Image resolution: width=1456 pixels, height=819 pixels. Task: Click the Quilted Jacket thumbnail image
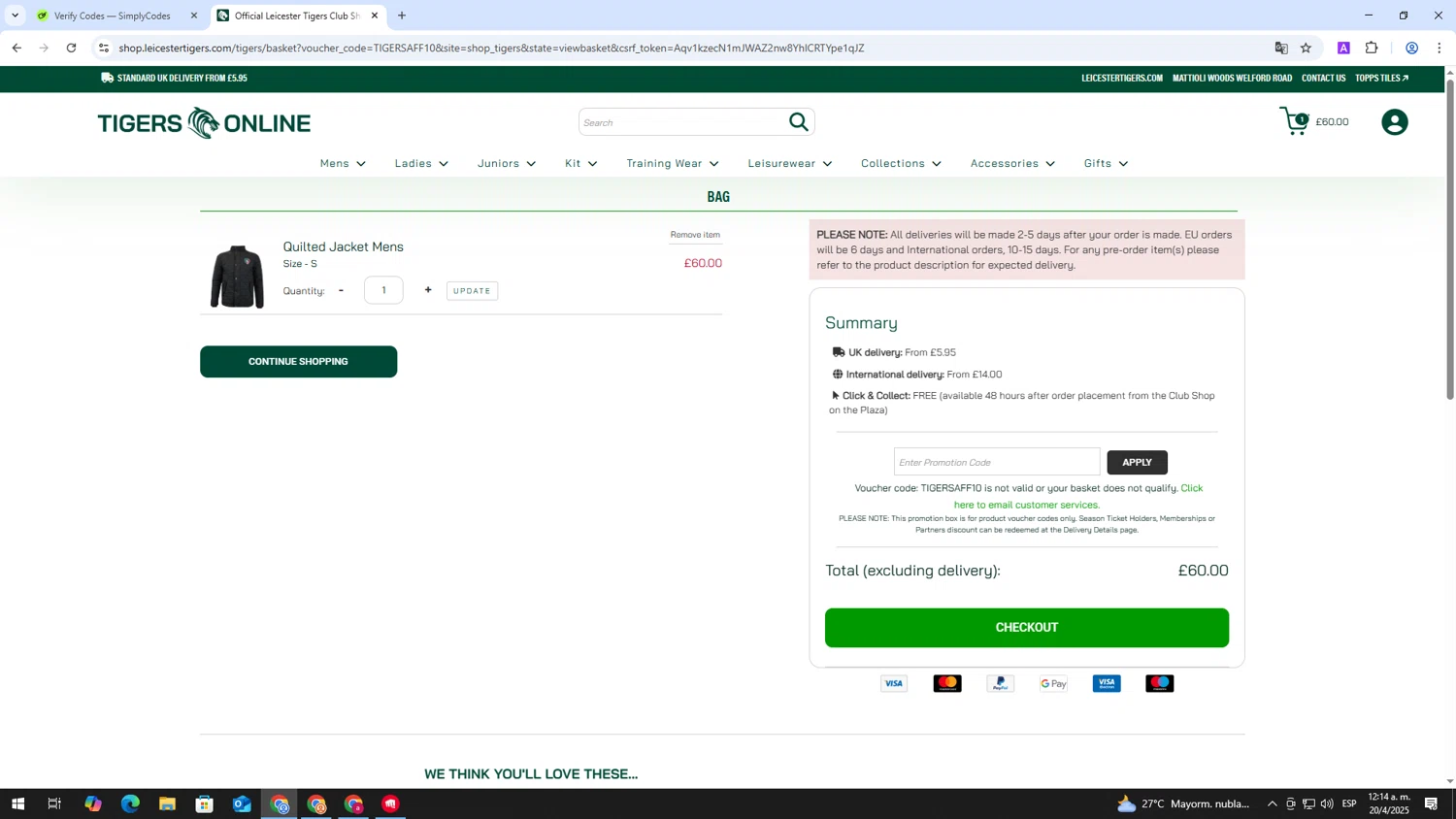click(238, 277)
